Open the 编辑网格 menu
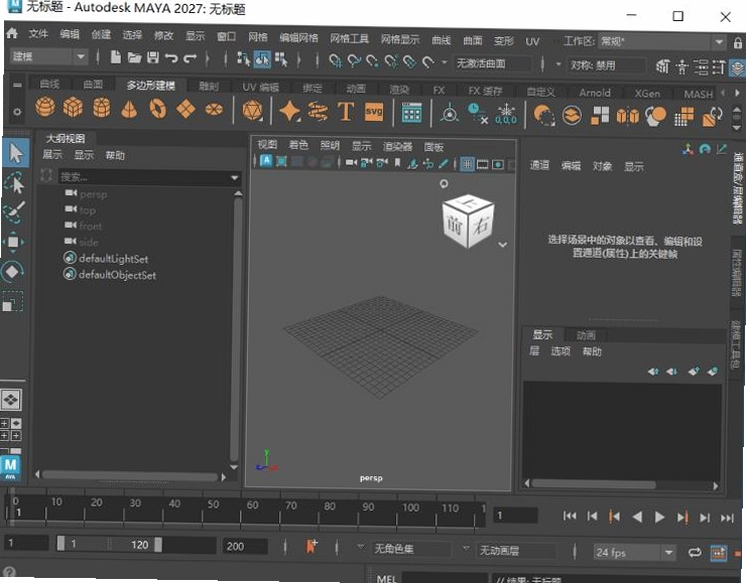The width and height of the screenshot is (746, 583). click(x=299, y=38)
